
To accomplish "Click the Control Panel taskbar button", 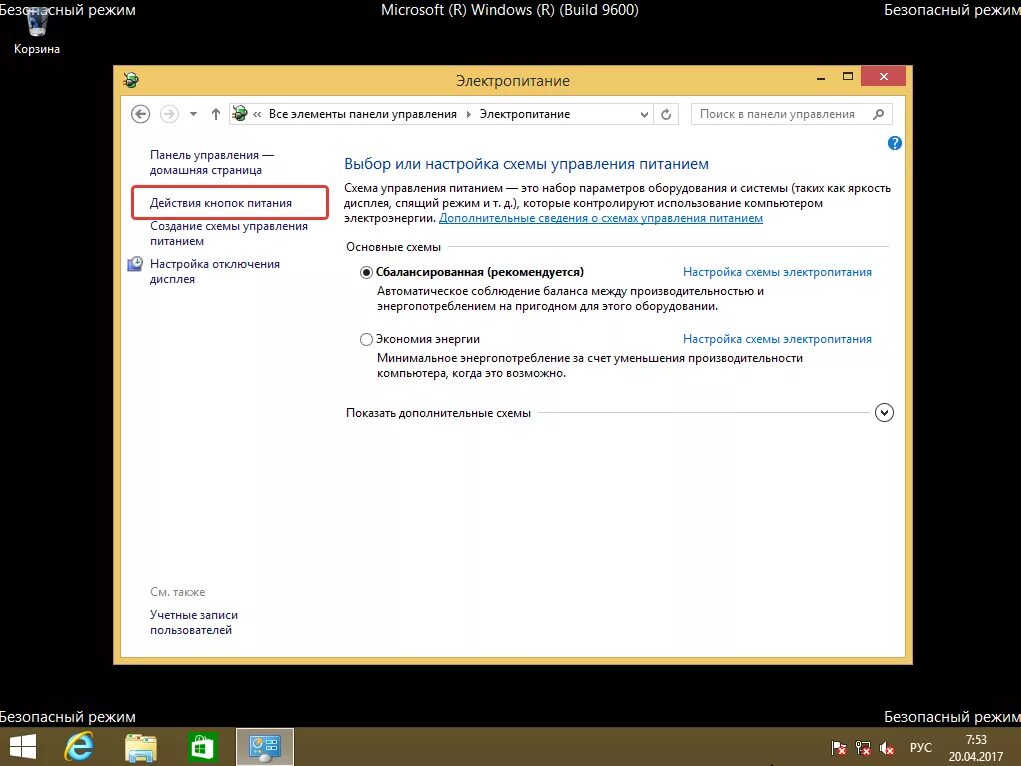I will pos(264,747).
